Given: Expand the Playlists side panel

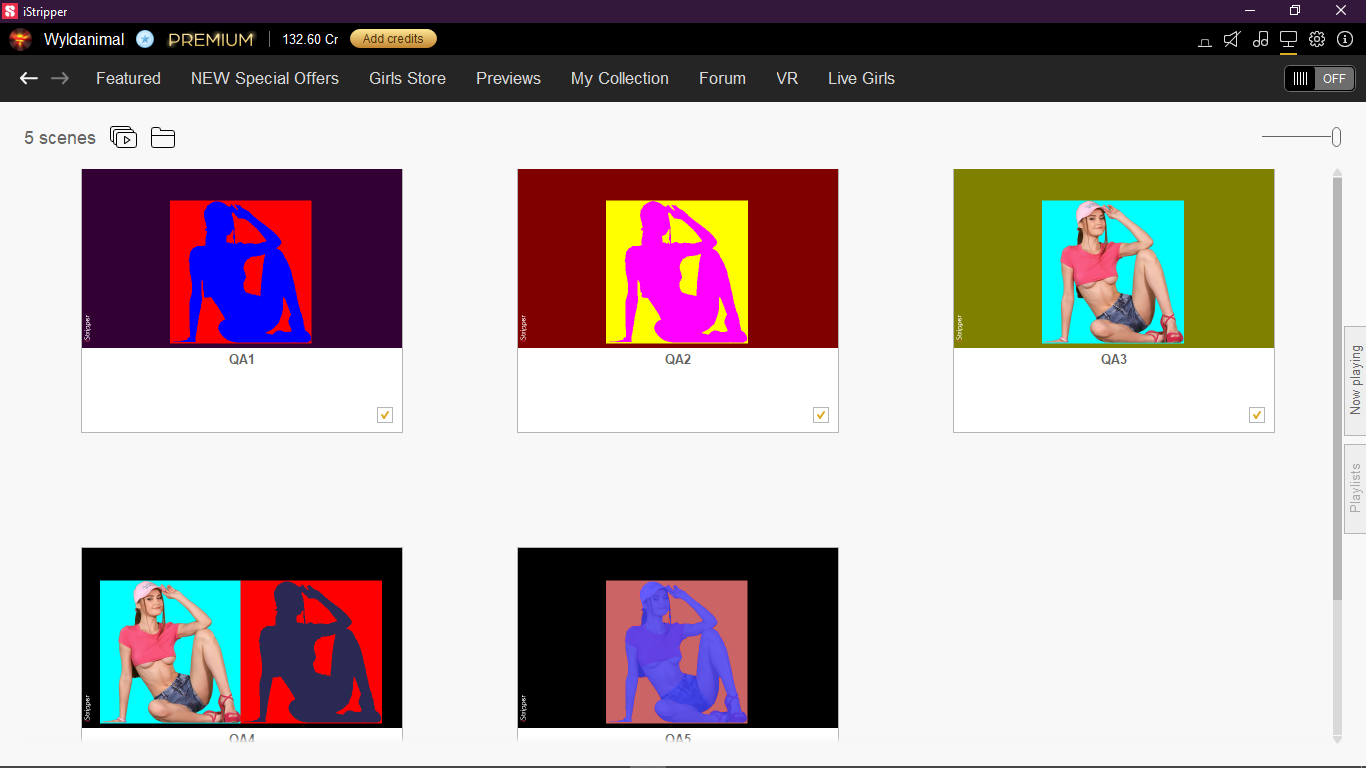Looking at the screenshot, I should (x=1355, y=488).
